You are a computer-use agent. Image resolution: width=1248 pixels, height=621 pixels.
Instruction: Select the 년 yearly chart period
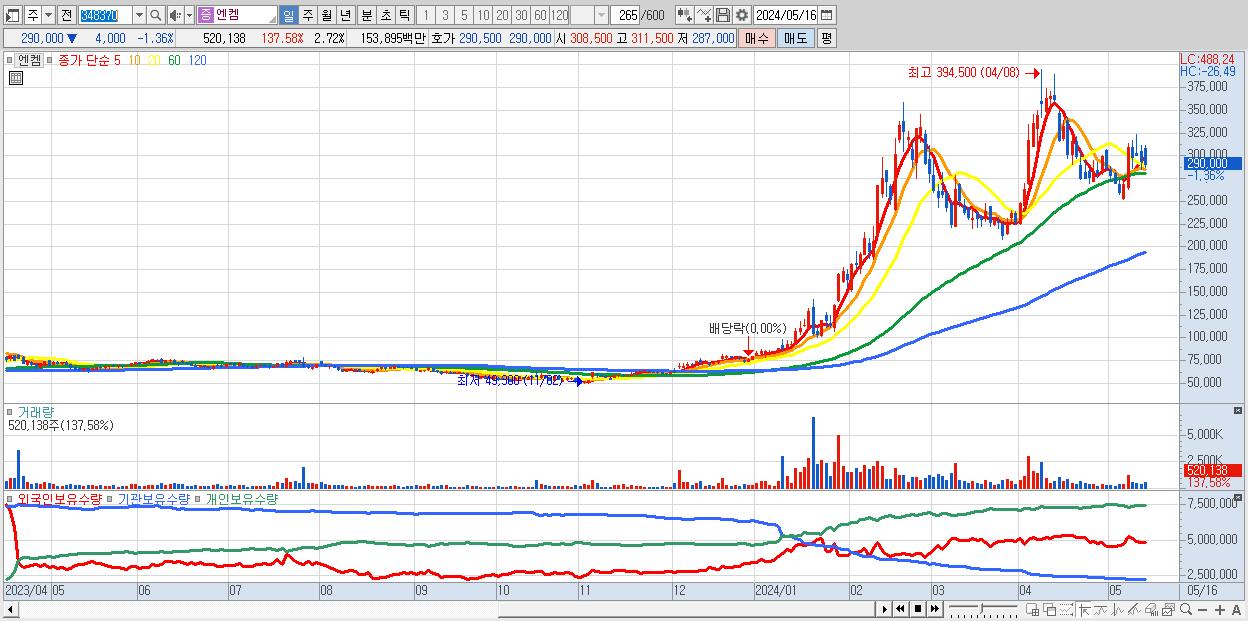345,15
